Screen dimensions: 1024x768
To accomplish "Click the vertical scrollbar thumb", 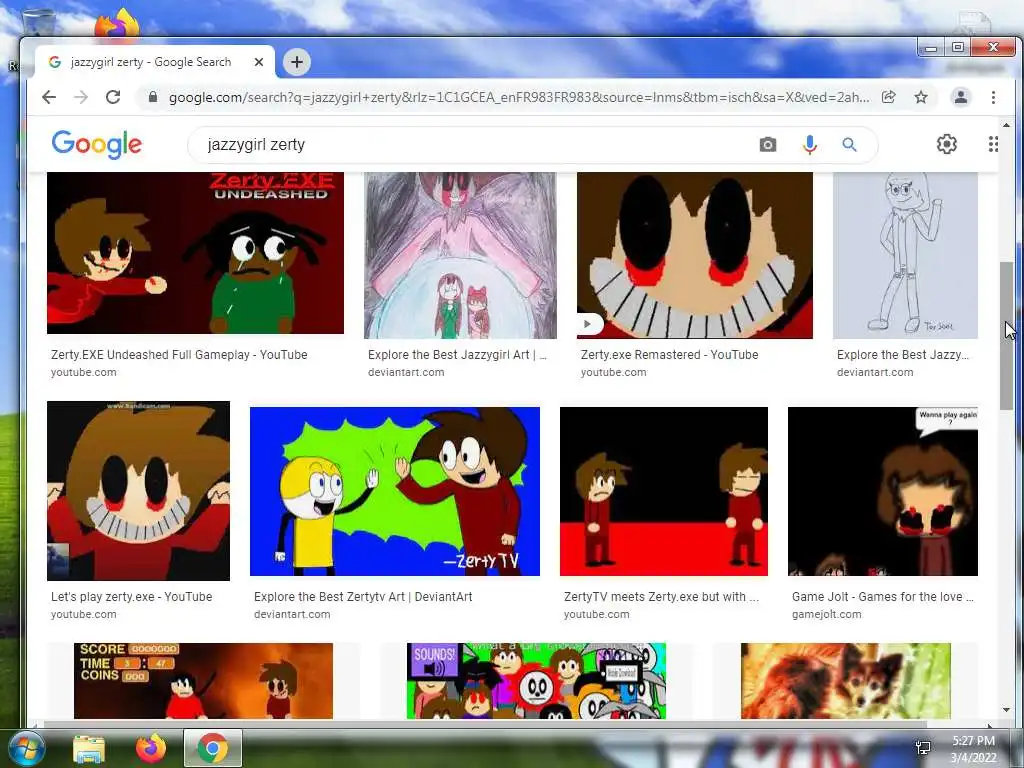I will [1006, 336].
